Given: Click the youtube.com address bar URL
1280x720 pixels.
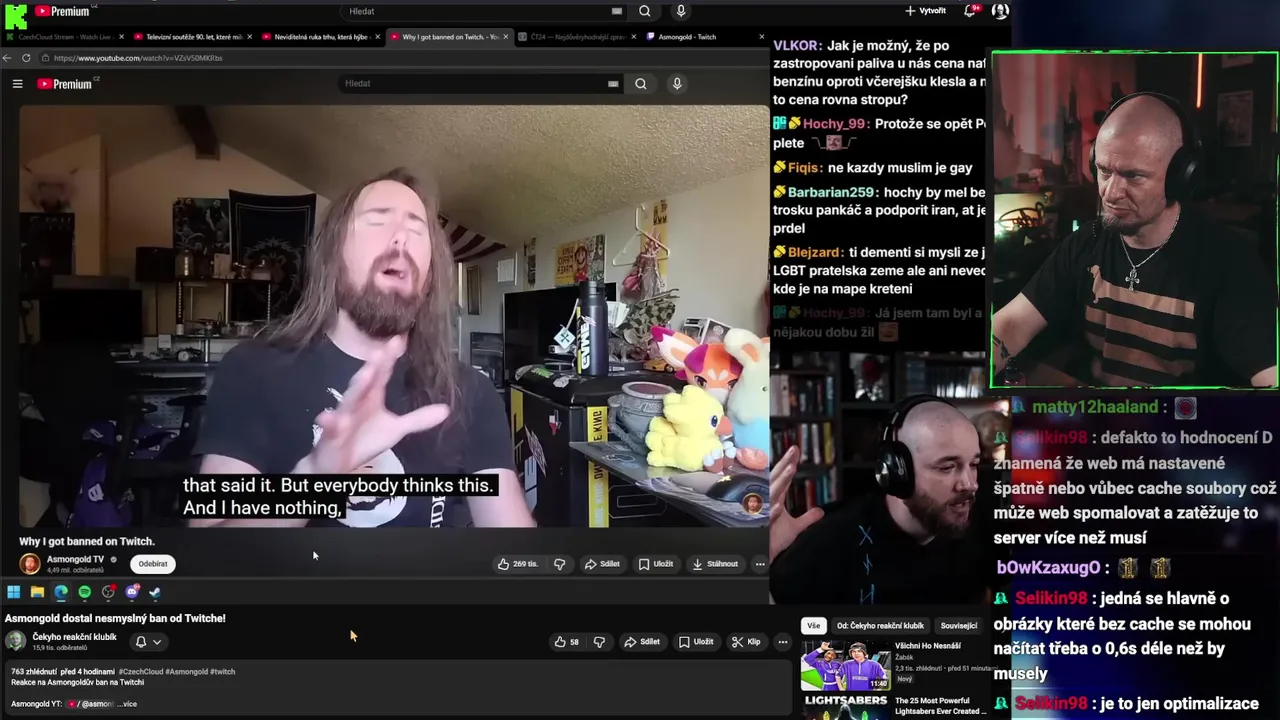Looking at the screenshot, I should point(138,58).
